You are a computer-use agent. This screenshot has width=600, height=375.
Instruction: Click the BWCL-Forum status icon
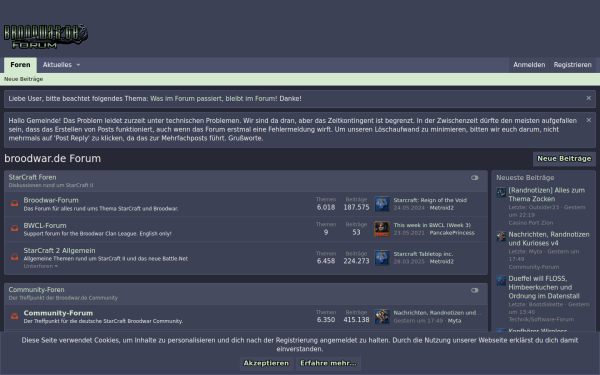coord(15,228)
